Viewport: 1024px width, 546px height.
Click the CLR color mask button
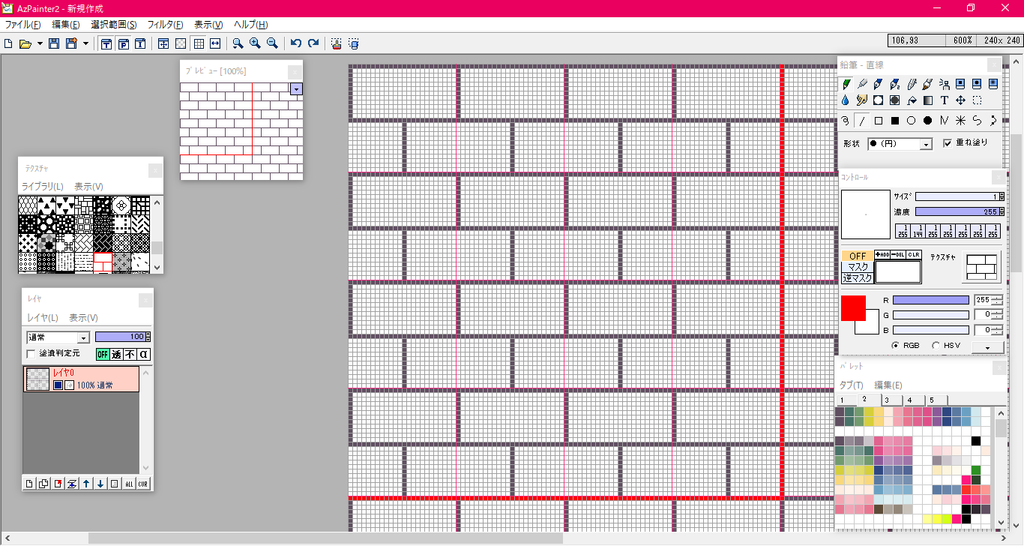(914, 255)
